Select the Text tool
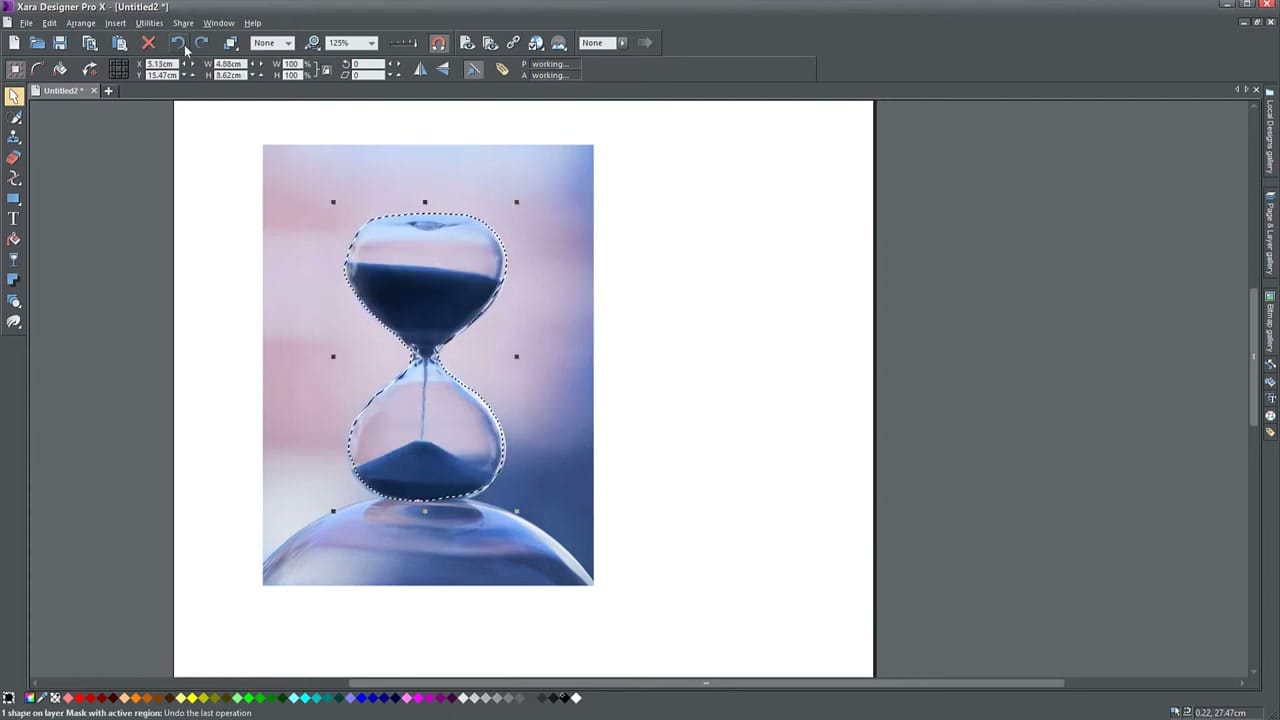Viewport: 1280px width, 720px height. pos(13,218)
